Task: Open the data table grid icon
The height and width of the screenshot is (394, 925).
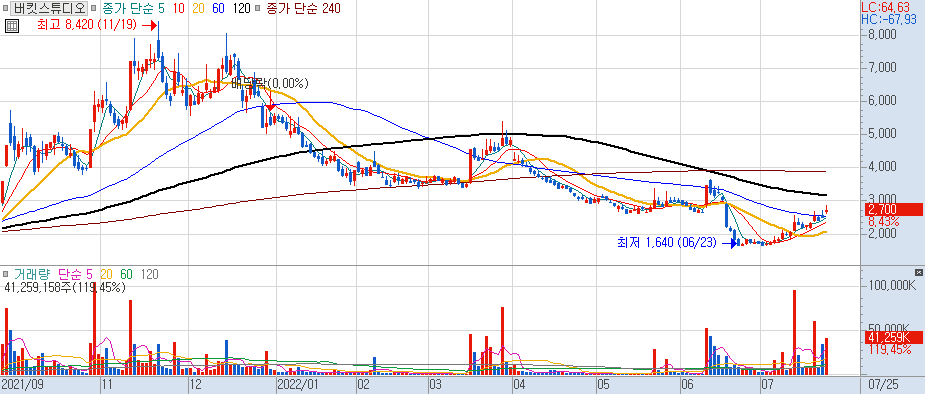Action: (x=11, y=26)
